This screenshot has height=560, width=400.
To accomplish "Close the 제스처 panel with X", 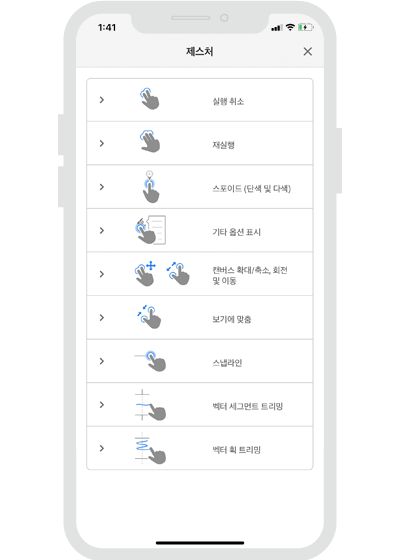I will tap(308, 51).
